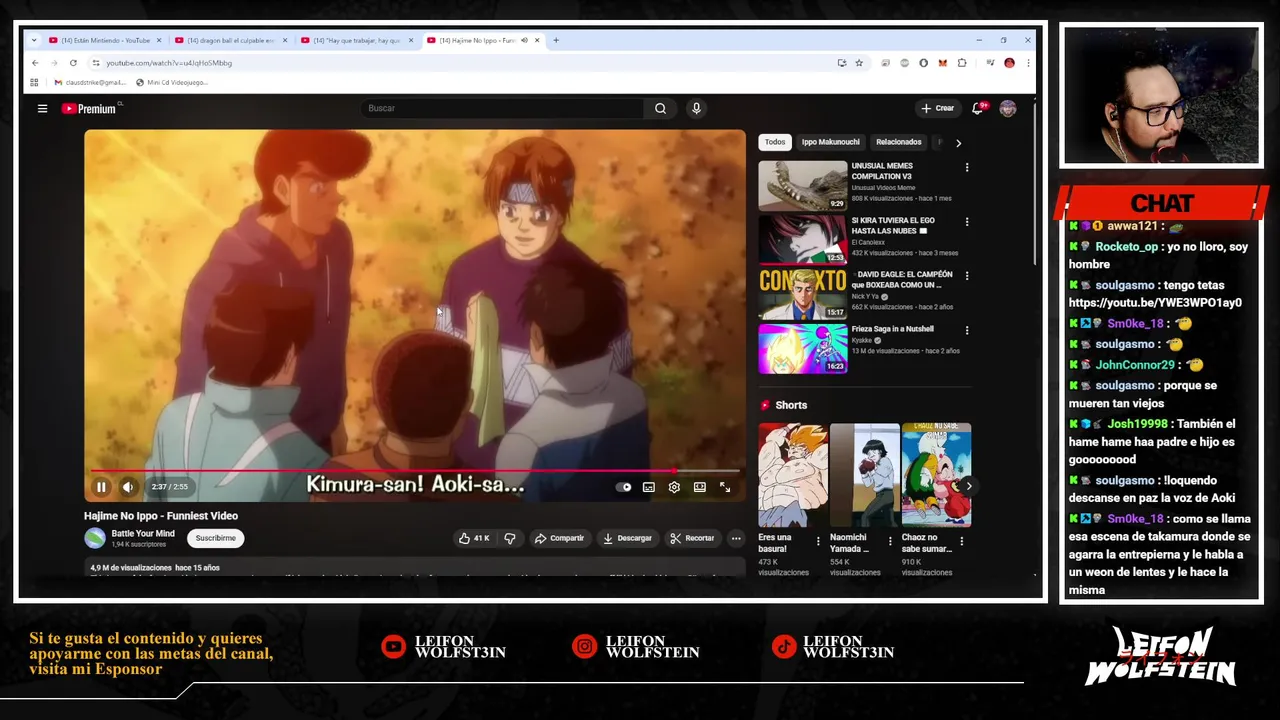Open options for Unusual Memes Compilation video

[966, 167]
